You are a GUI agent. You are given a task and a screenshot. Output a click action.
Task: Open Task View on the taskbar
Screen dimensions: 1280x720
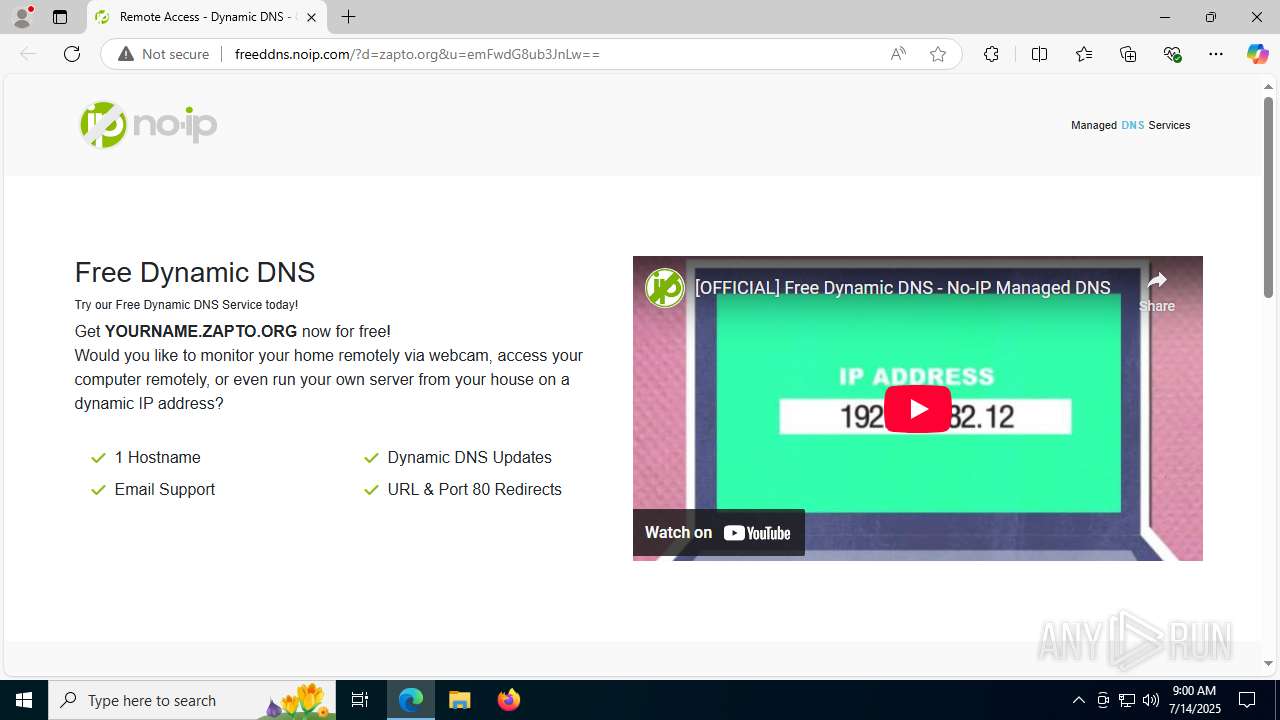pos(360,700)
